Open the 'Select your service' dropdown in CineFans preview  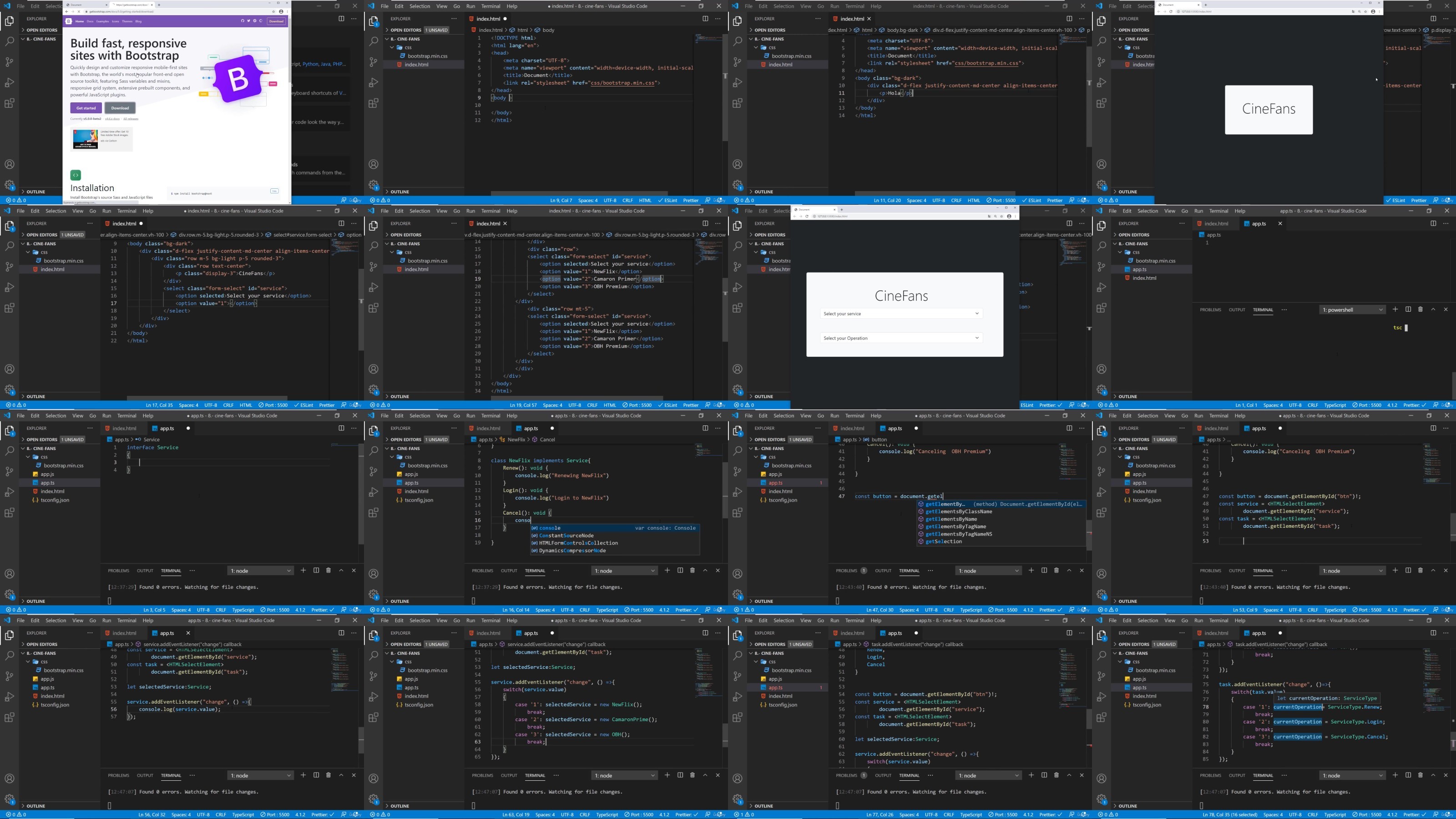click(901, 313)
